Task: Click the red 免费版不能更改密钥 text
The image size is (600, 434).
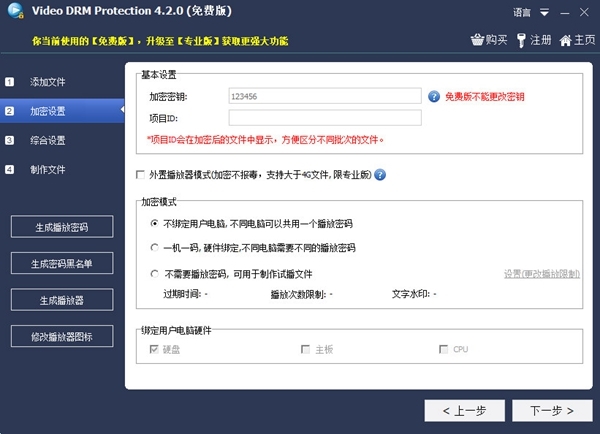Action: [x=484, y=96]
